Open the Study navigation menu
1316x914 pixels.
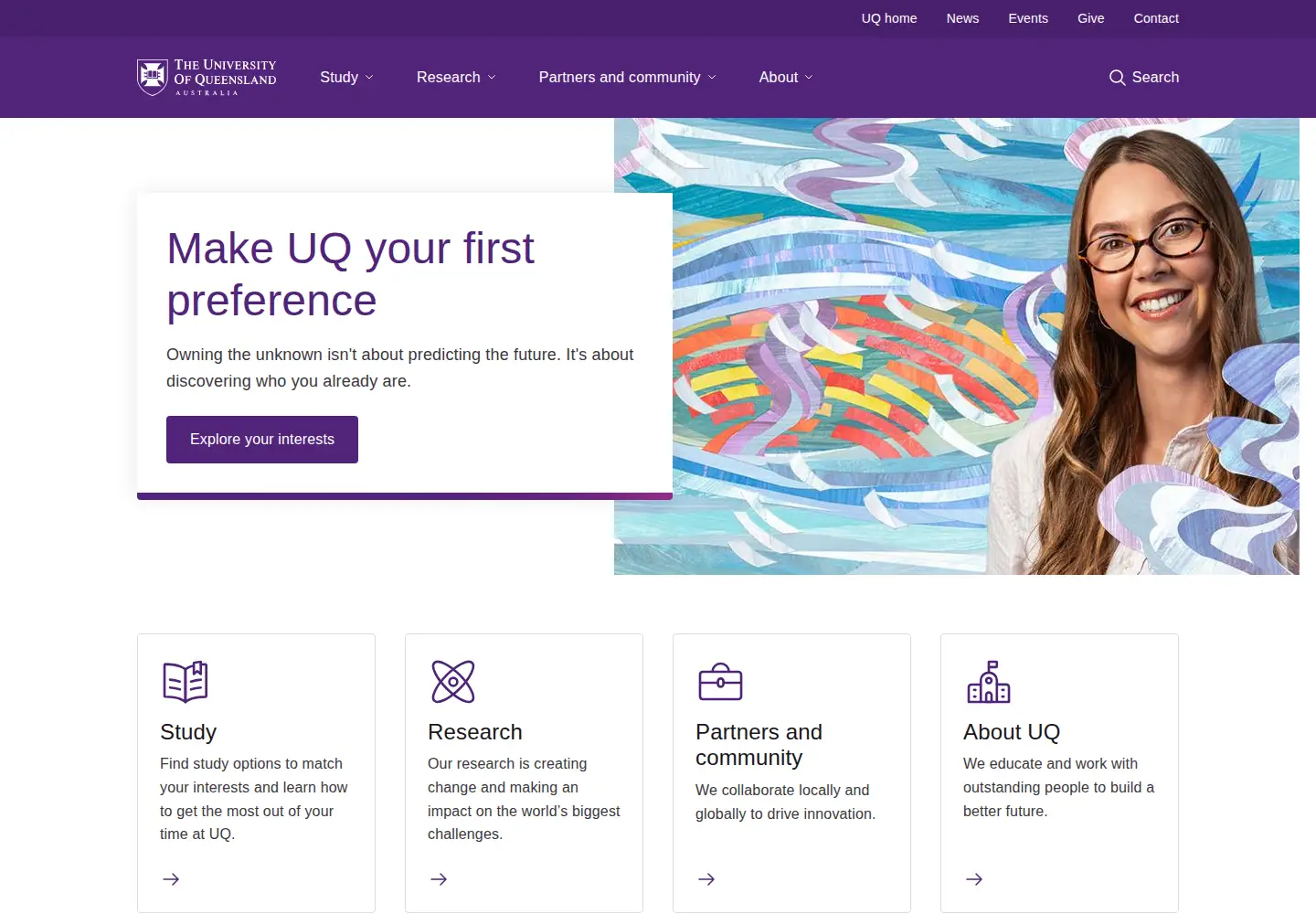coord(339,78)
